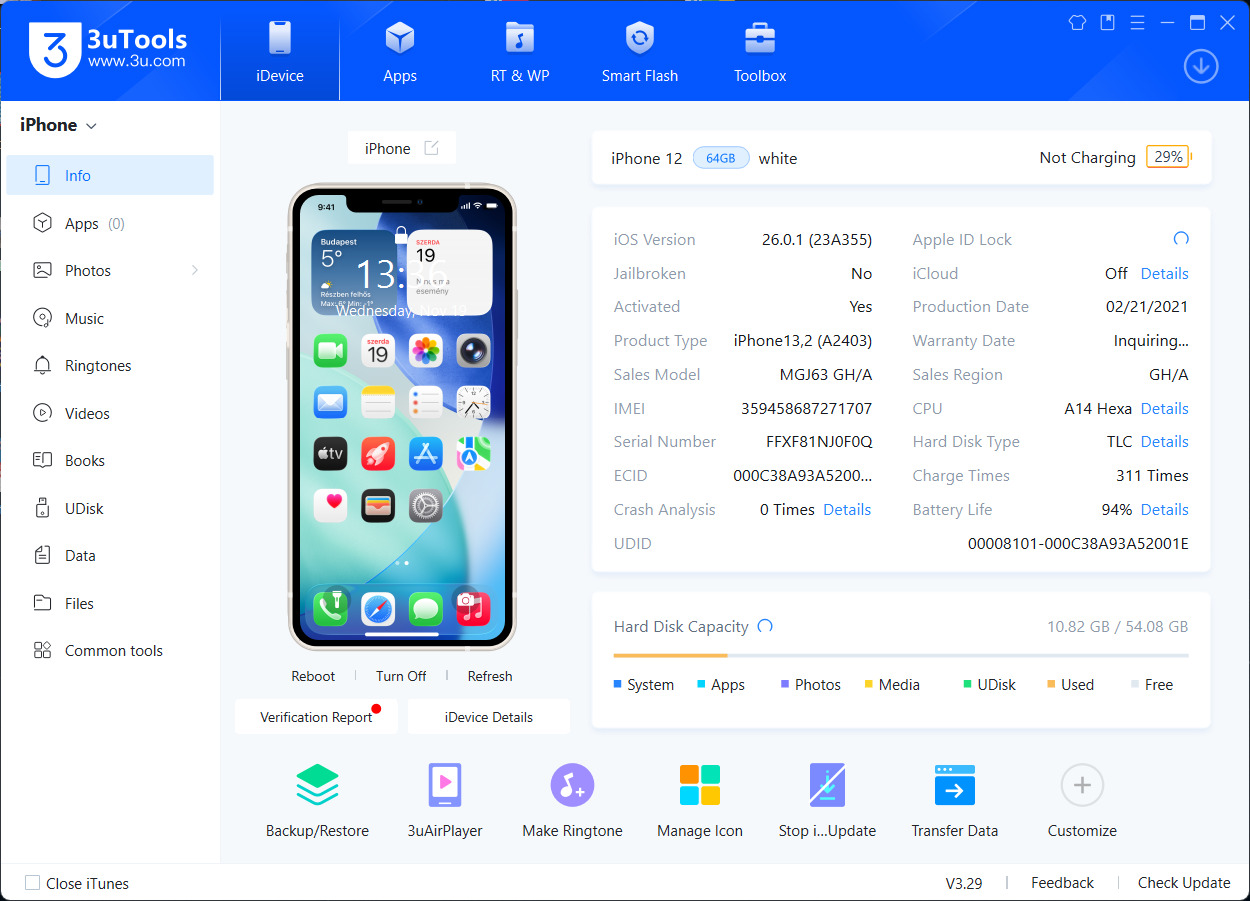The width and height of the screenshot is (1250, 901).
Task: Click the CPU Details link
Action: [x=1165, y=408]
